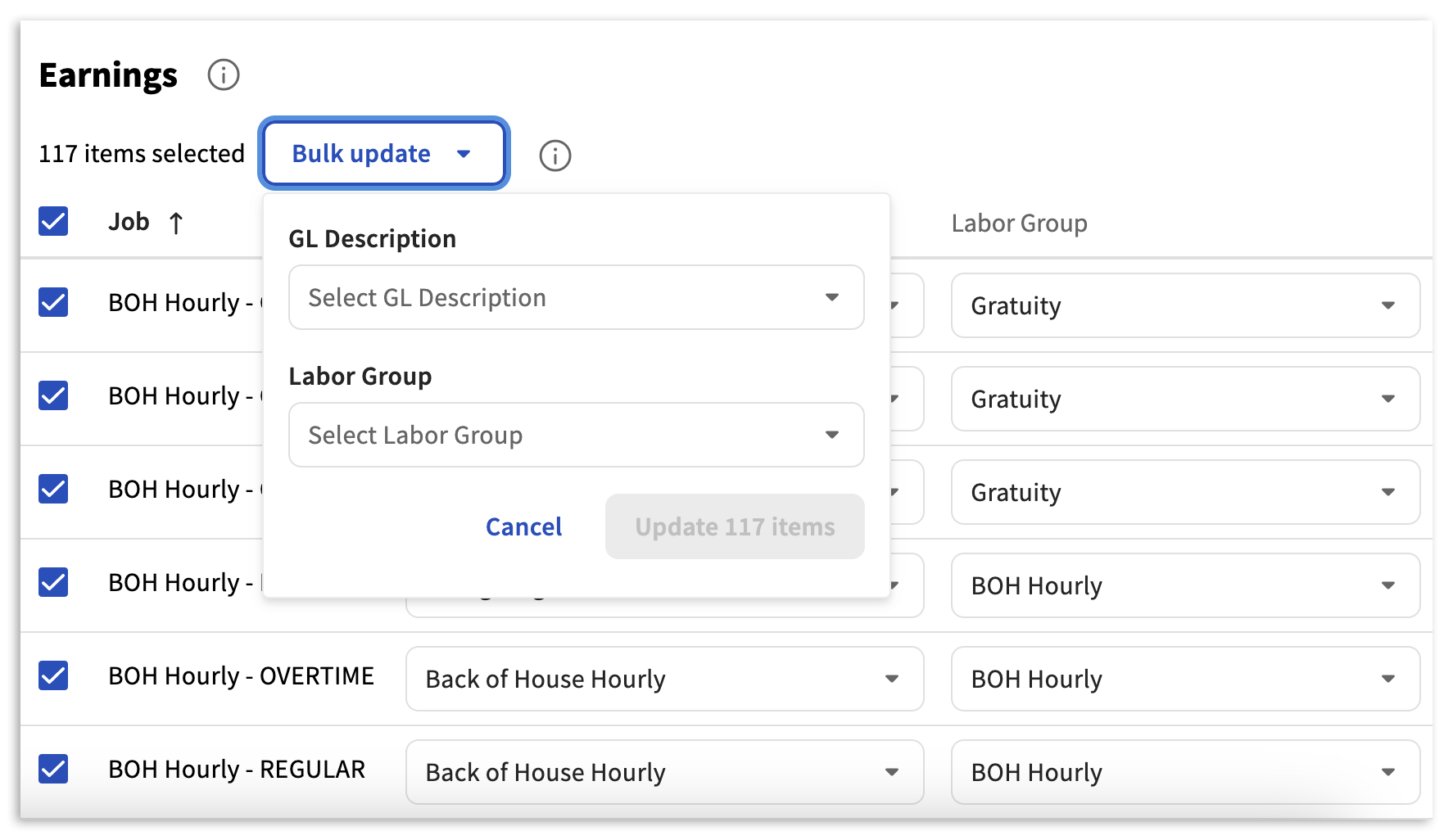The height and width of the screenshot is (840, 1453).
Task: Click the Cancel link in bulk update panel
Action: click(523, 527)
